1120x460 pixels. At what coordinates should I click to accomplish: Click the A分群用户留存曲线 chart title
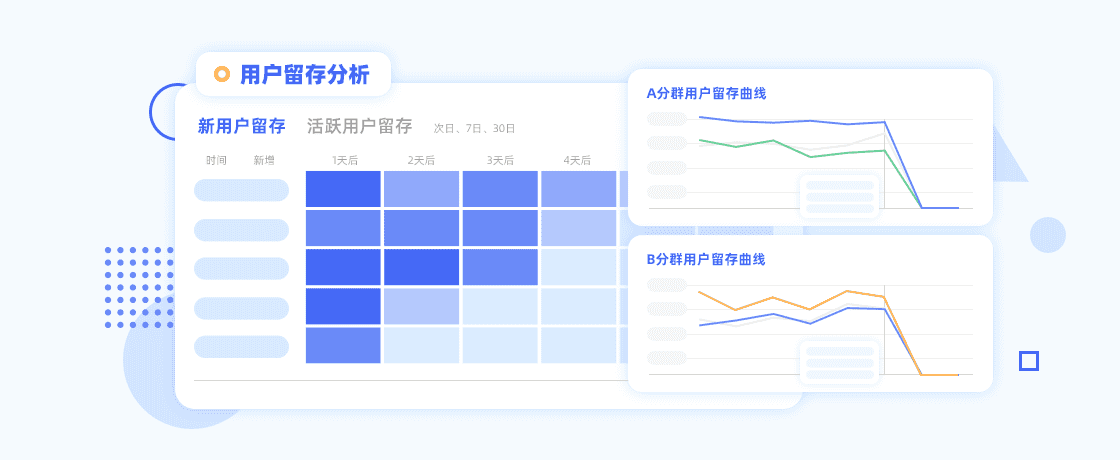click(x=706, y=94)
